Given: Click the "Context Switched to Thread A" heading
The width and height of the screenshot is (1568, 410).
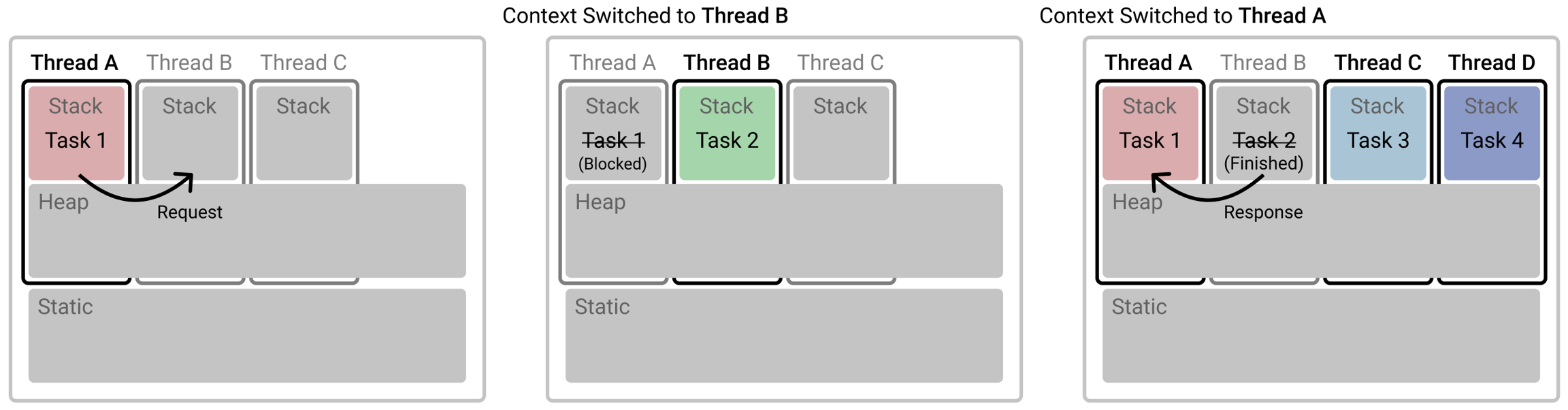Looking at the screenshot, I should [x=1182, y=16].
